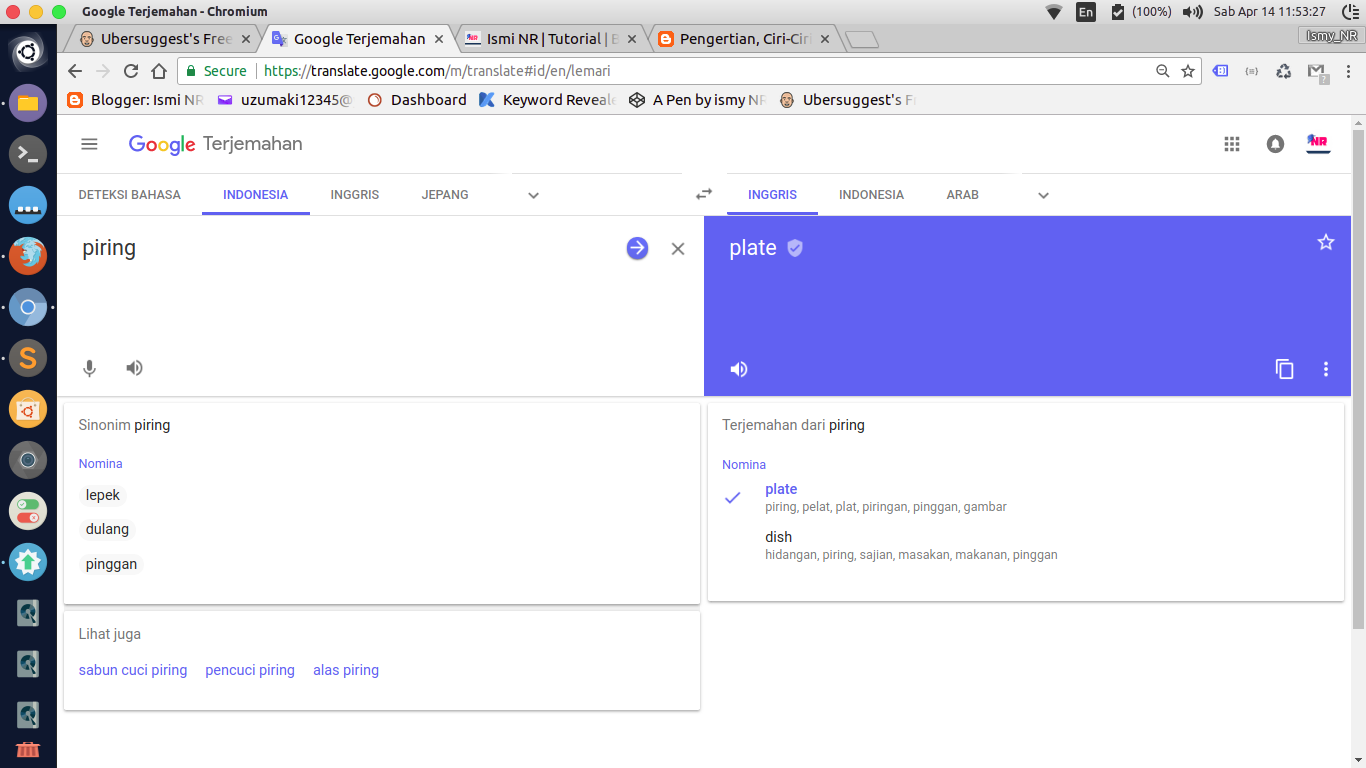Click Google Terjemahan logo
Screen dimensions: 1366x768
click(x=215, y=144)
